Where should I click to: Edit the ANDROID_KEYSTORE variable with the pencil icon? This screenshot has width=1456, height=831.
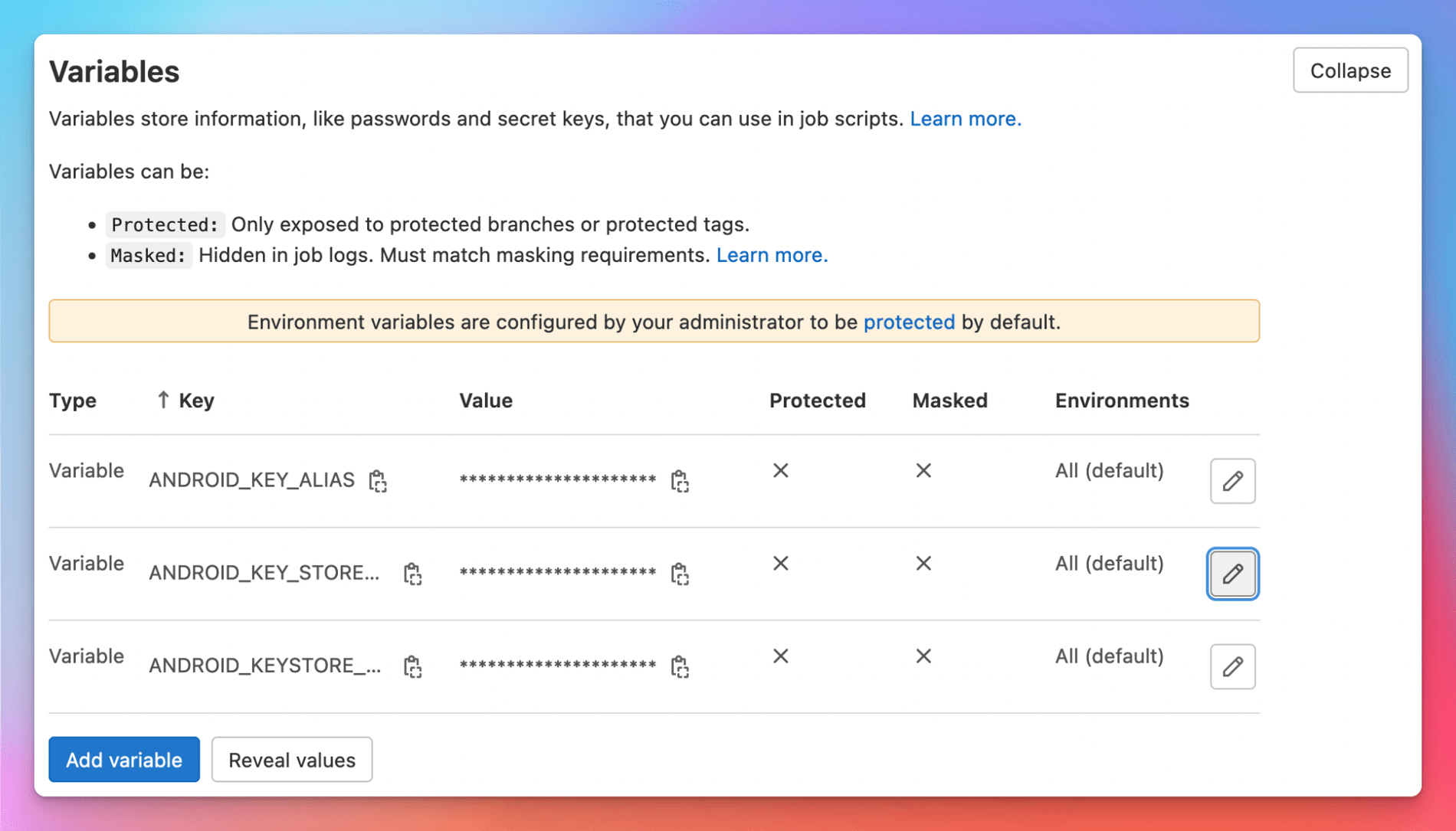pyautogui.click(x=1232, y=666)
